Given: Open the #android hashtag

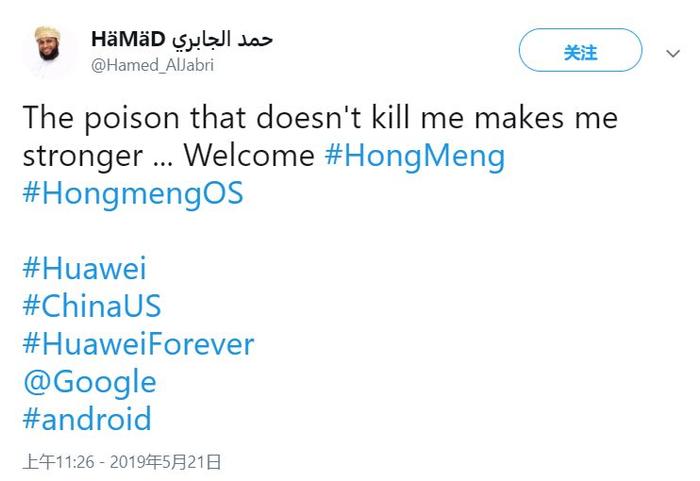Looking at the screenshot, I should click(87, 418).
